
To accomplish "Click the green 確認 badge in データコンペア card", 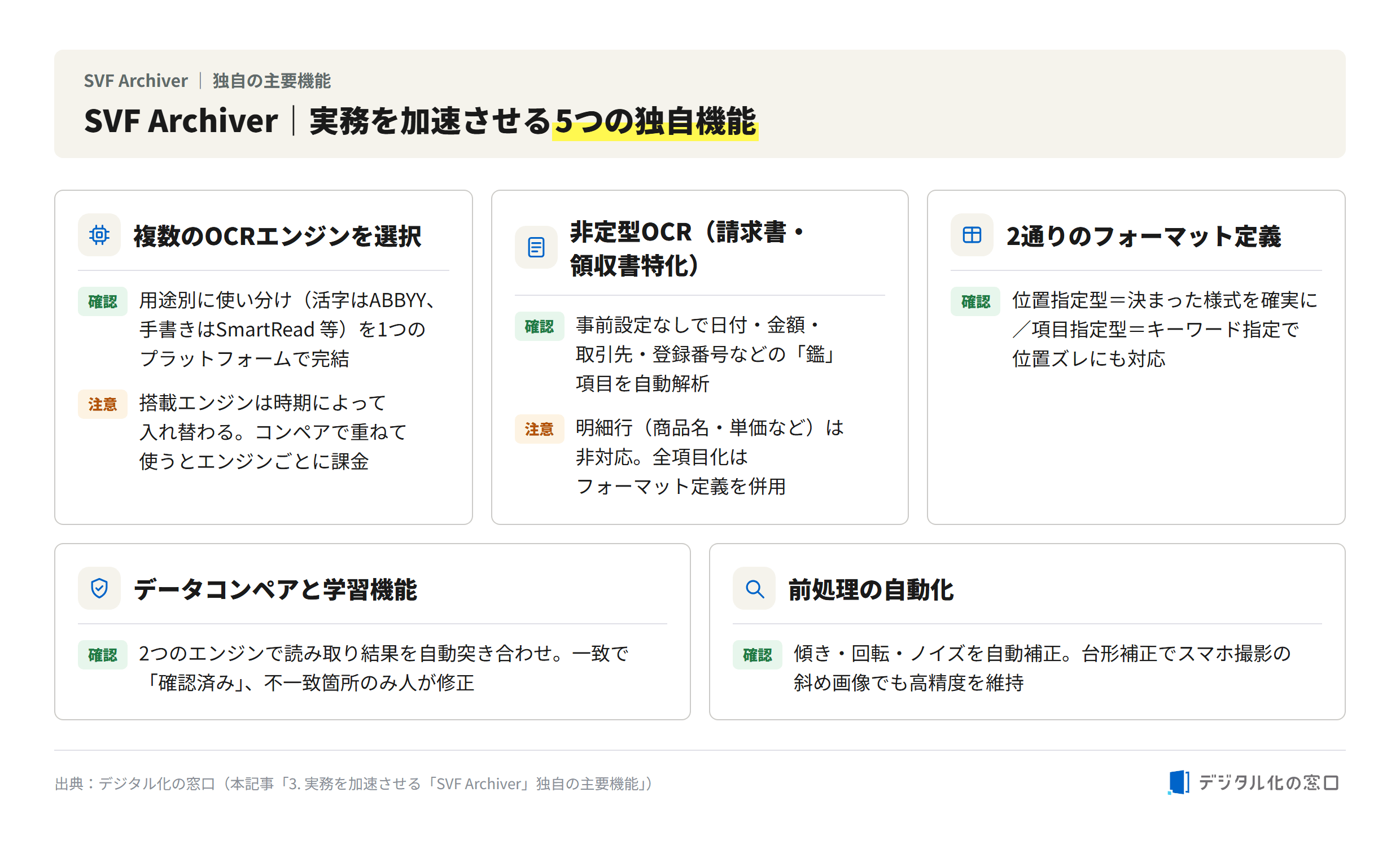I will (x=102, y=655).
